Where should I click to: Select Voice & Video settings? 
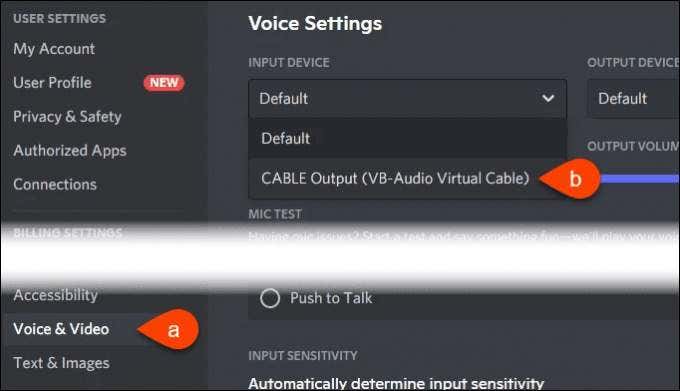(x=61, y=329)
